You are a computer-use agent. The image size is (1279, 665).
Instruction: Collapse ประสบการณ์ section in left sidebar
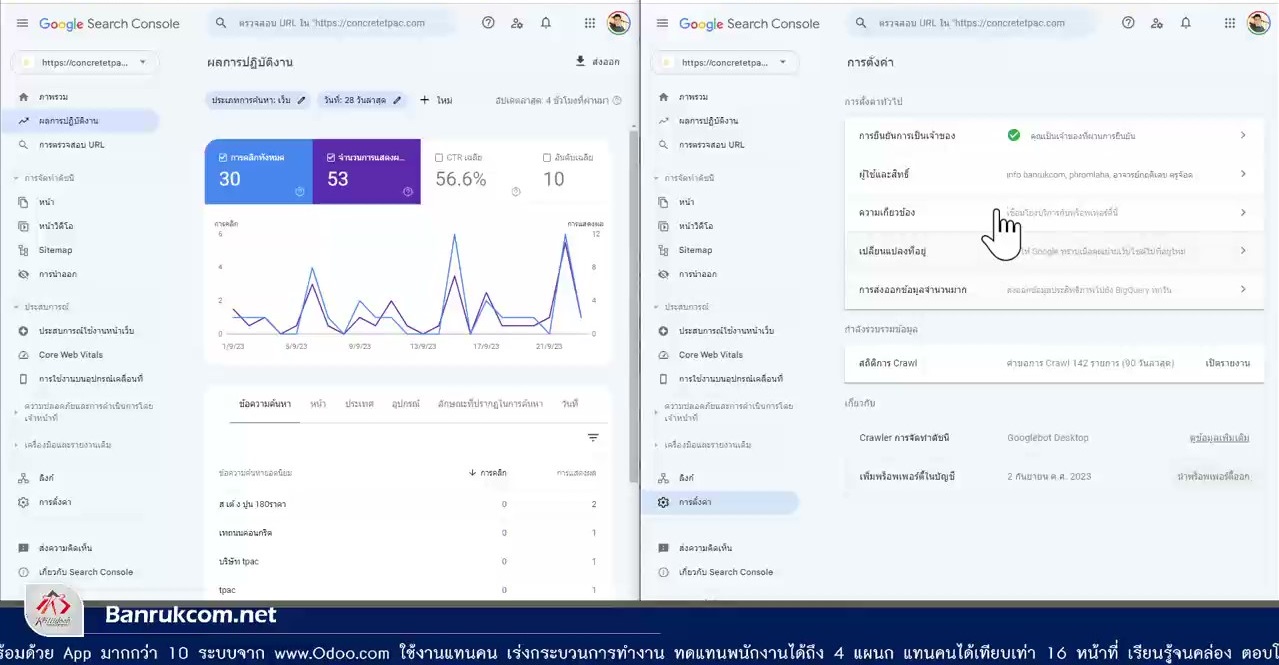pyautogui.click(x=42, y=307)
